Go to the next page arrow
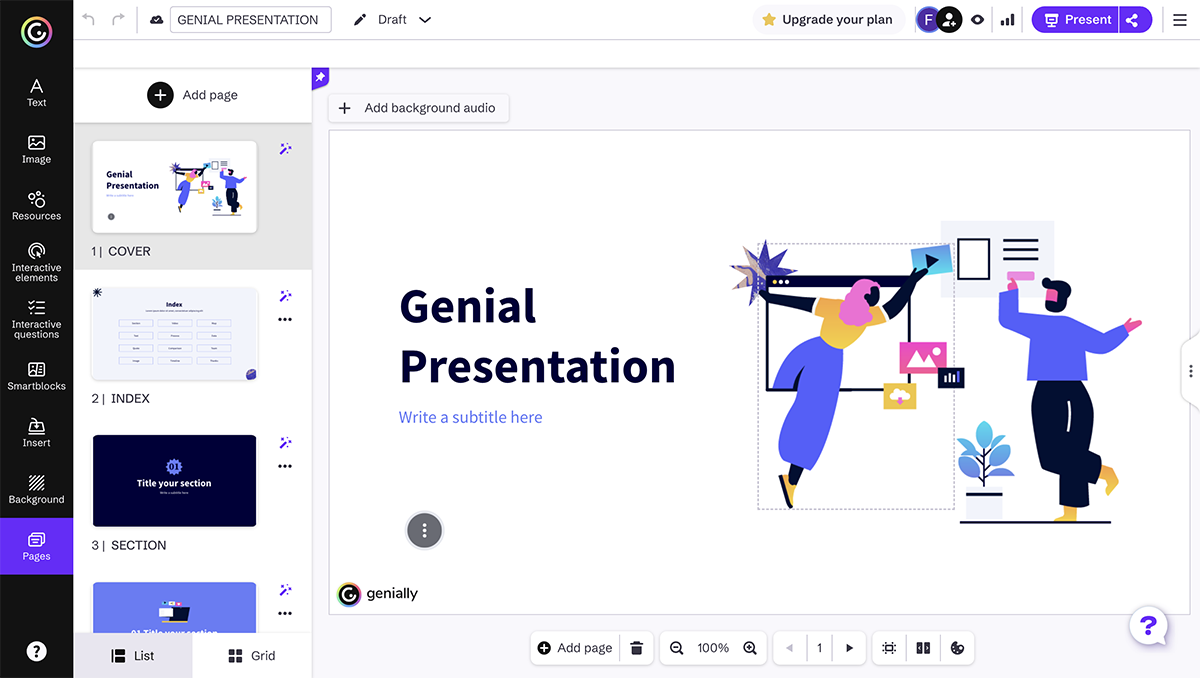The width and height of the screenshot is (1200, 678). pos(849,648)
